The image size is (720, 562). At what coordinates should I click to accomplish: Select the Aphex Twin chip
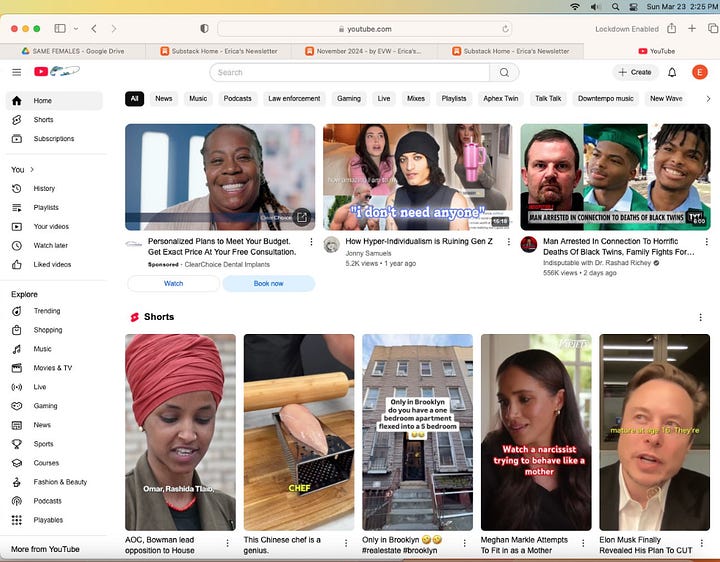click(501, 99)
